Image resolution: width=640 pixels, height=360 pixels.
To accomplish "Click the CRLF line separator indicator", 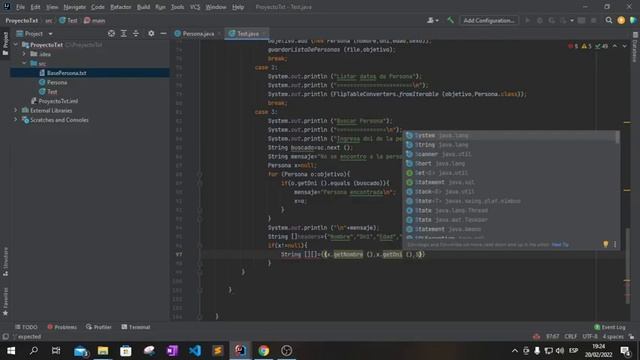I will (571, 337).
